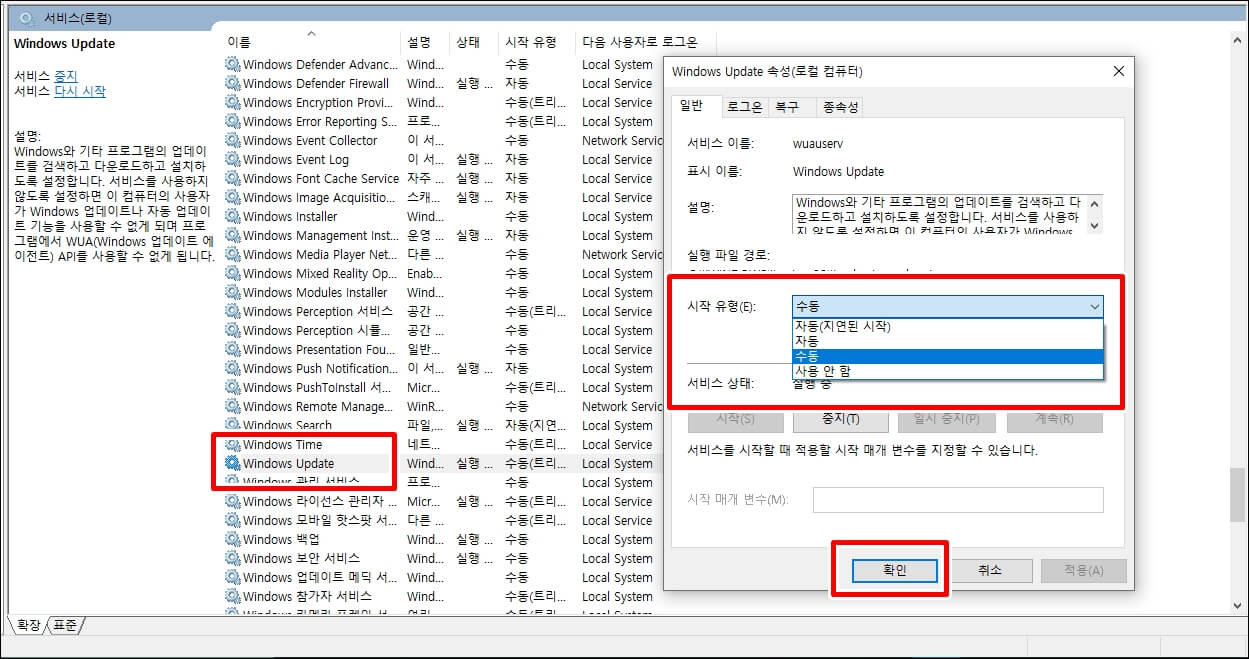Click gear icon of Windows Mixed Reality Op
This screenshot has width=1249, height=659.
tap(233, 274)
